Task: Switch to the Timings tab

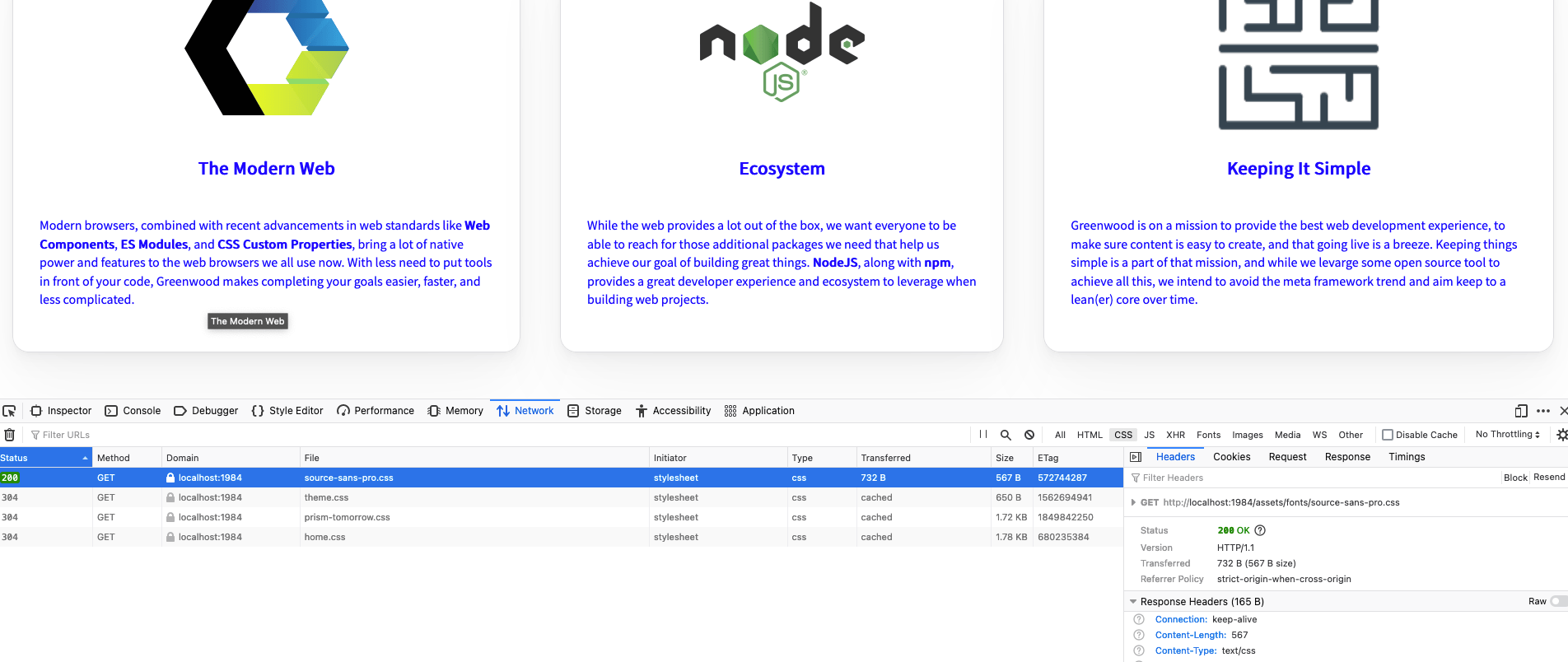Action: pyautogui.click(x=1407, y=457)
